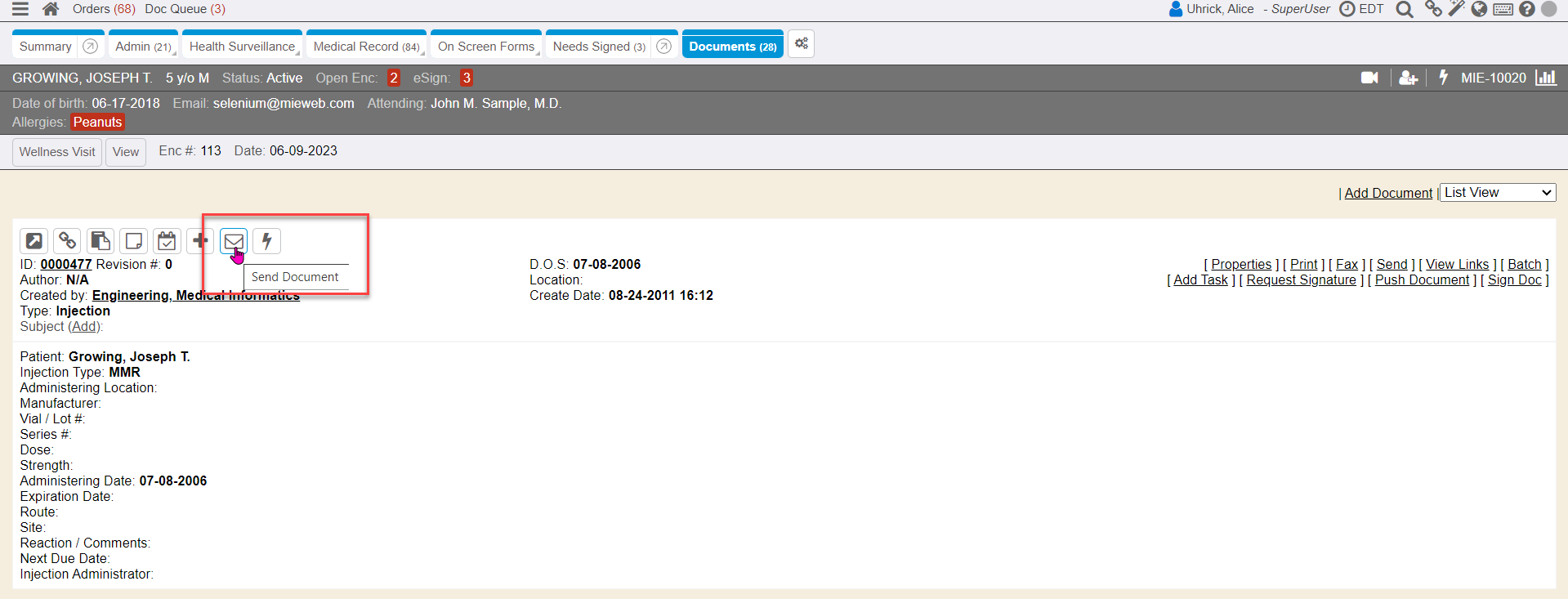The image size is (1568, 599).
Task: Switch to the Health Surveillance tab
Action: (x=242, y=47)
